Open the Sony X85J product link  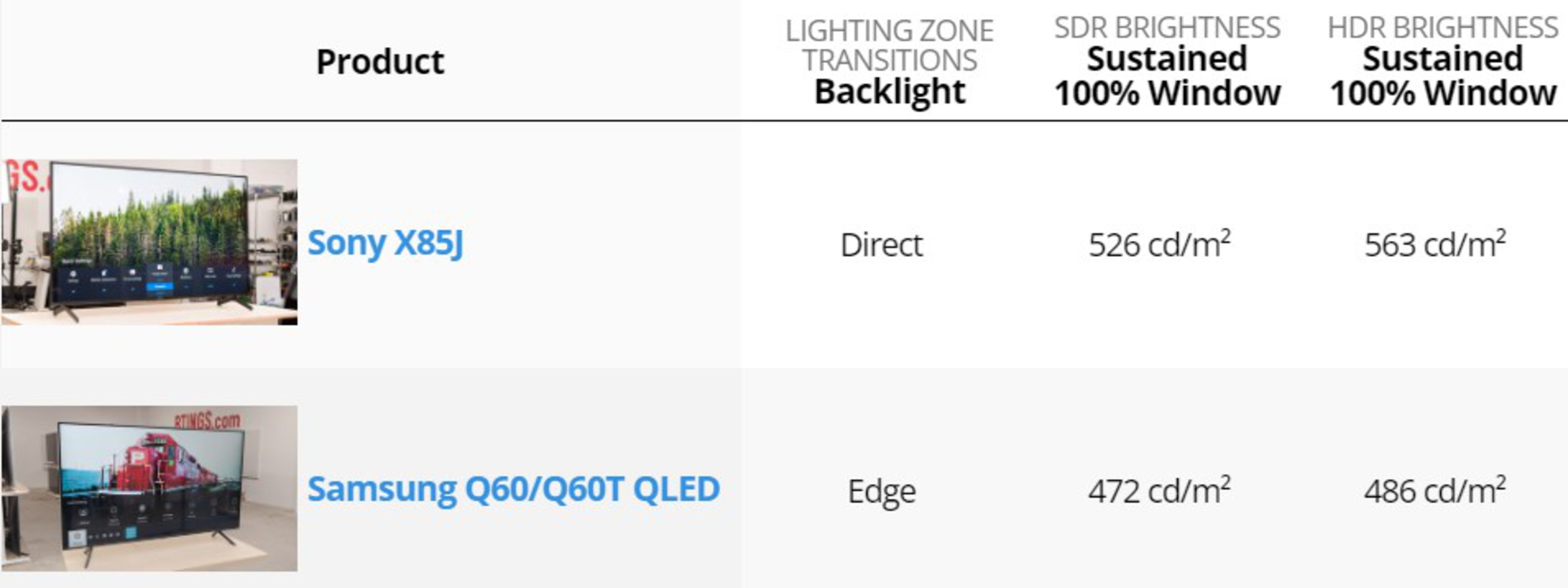[385, 243]
